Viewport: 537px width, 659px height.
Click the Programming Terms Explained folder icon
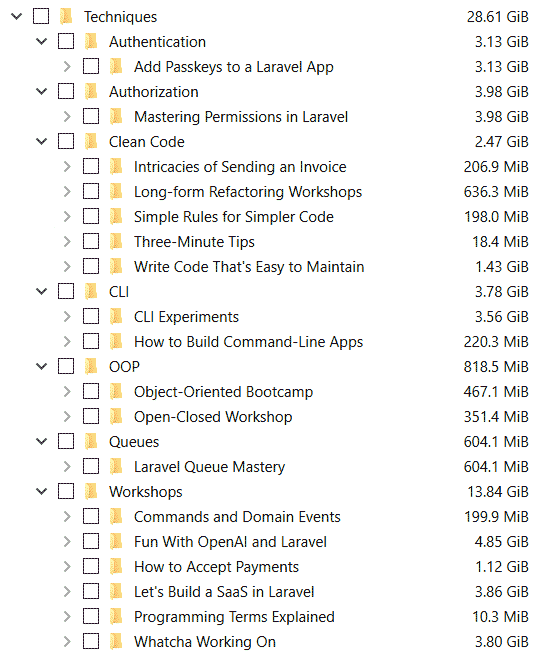116,617
